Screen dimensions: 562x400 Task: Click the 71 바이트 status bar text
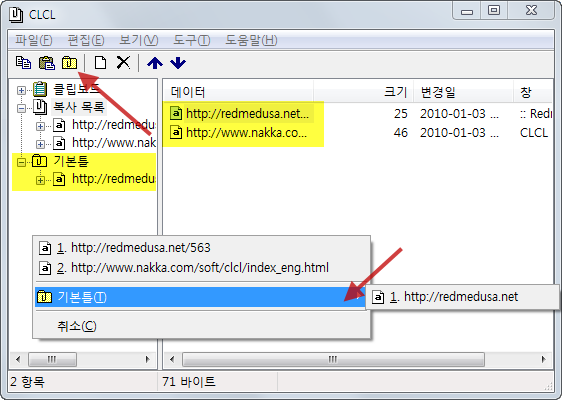click(189, 382)
